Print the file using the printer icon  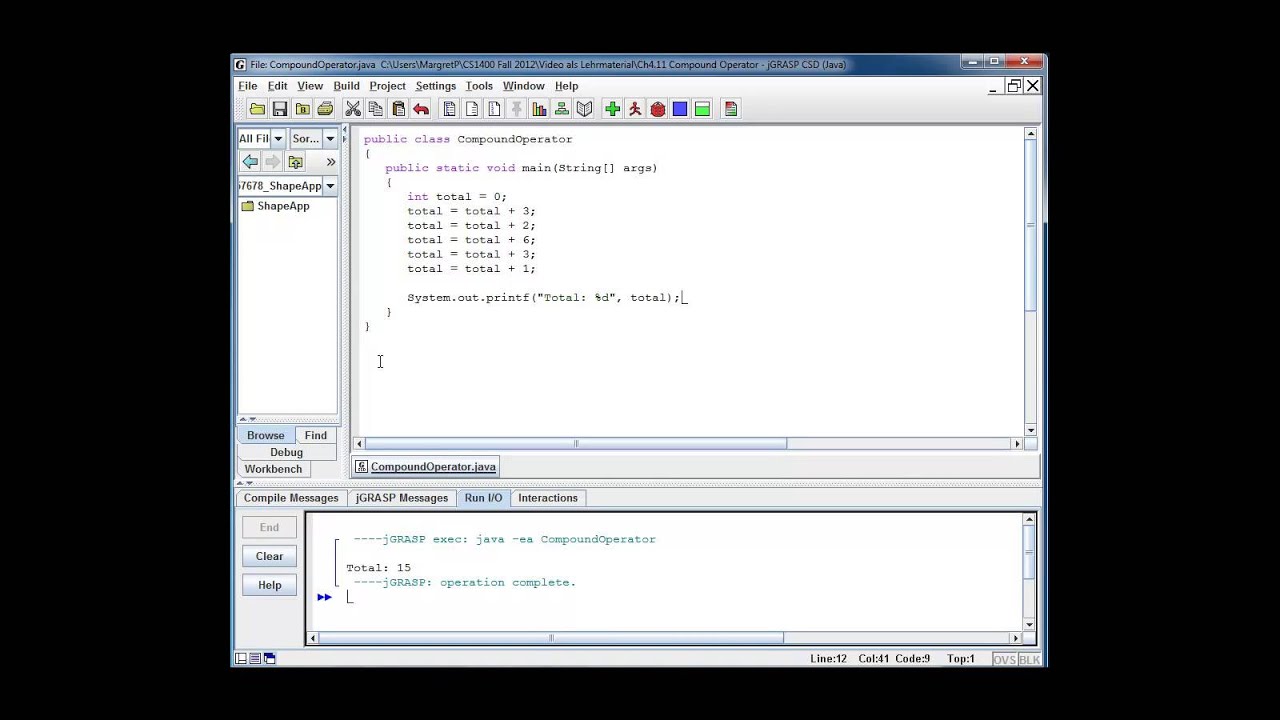[325, 109]
